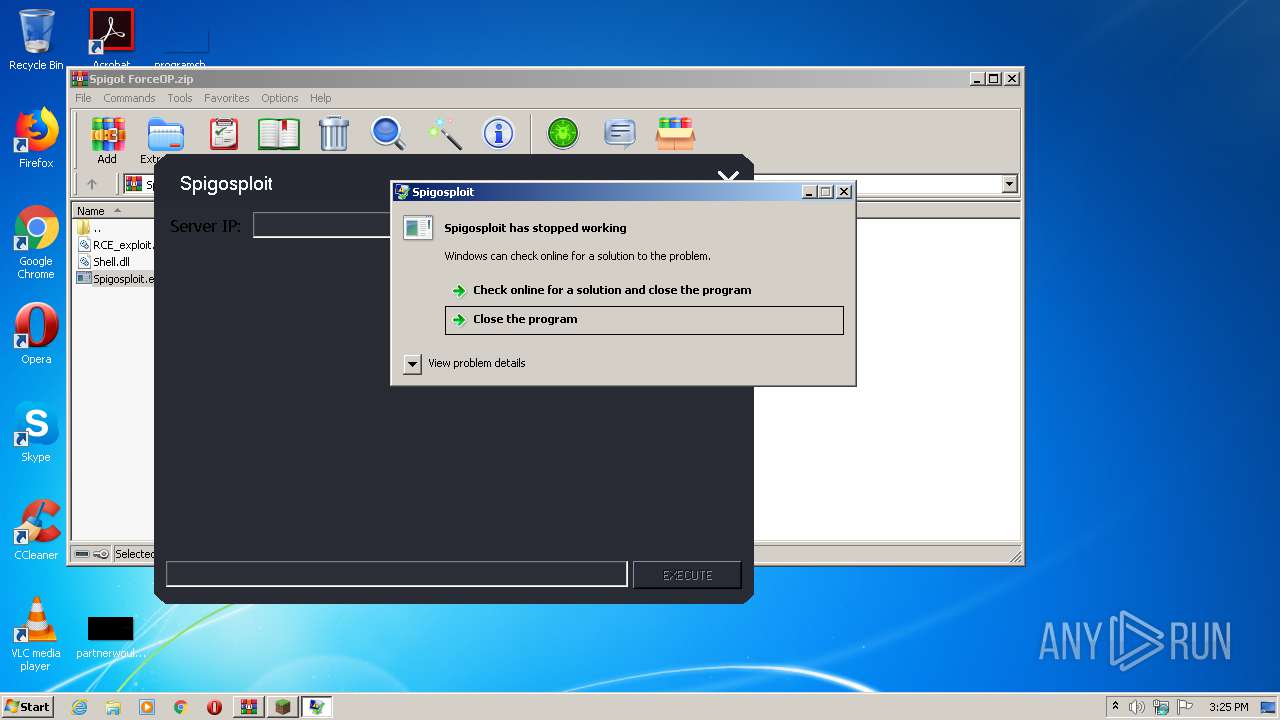
Task: Choose Close the program option
Action: pos(644,320)
